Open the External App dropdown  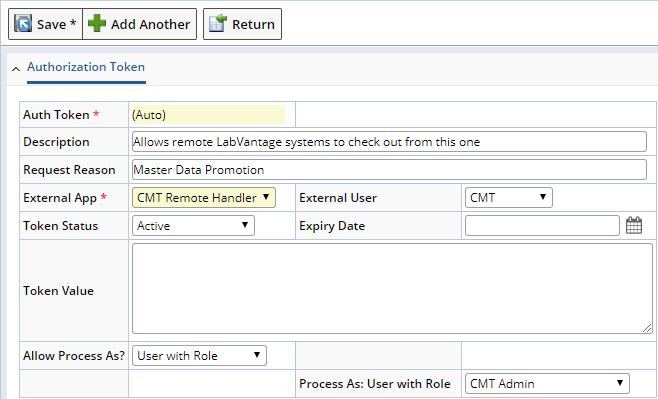(x=204, y=198)
